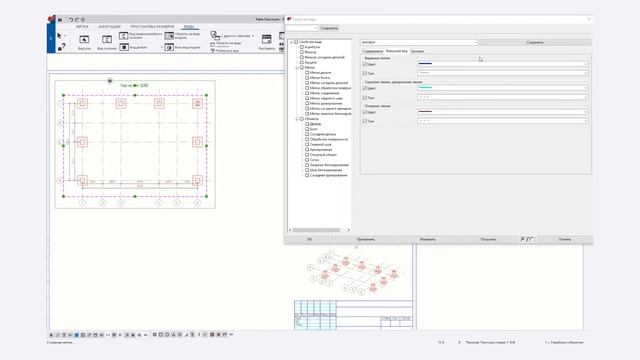Click Вид криволинейного сечения ribbon icon
The width and height of the screenshot is (640, 360).
coord(124,36)
